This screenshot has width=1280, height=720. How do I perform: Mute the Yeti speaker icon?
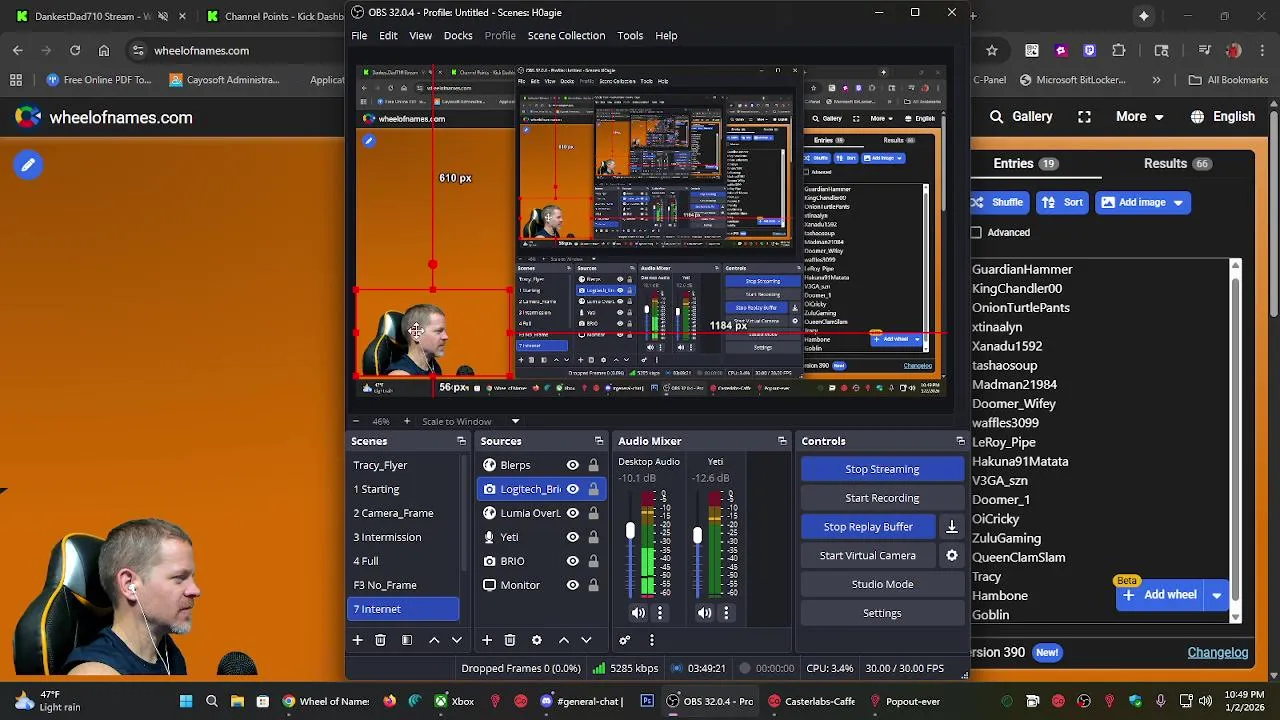coord(705,613)
